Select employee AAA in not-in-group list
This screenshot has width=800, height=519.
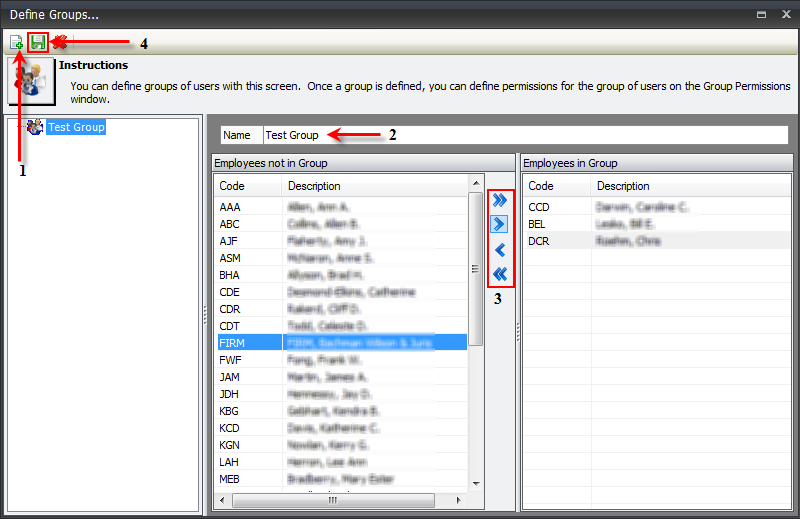tap(340, 207)
